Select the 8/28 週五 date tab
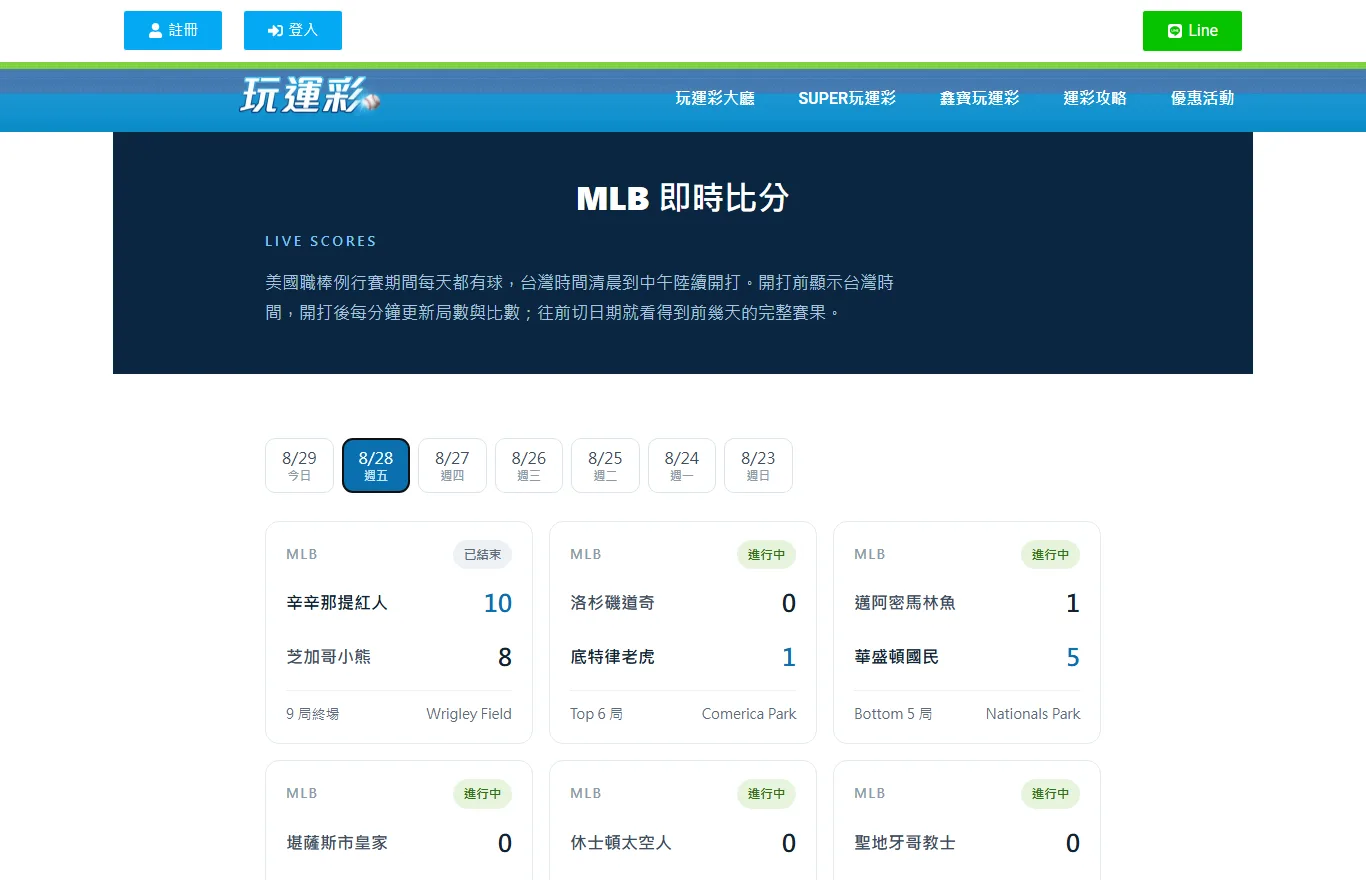This screenshot has width=1366, height=880. tap(376, 466)
